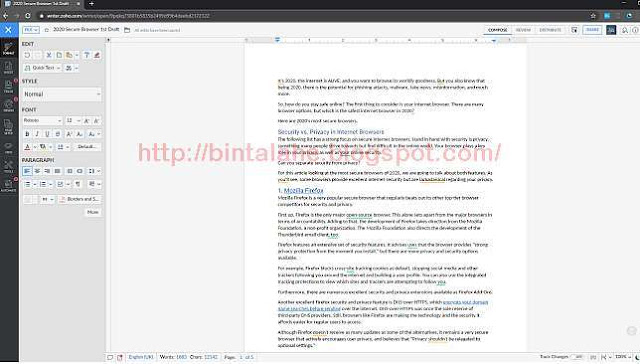Reload the page with the browser refresh button
The image size is (640, 364).
click(x=28, y=16)
